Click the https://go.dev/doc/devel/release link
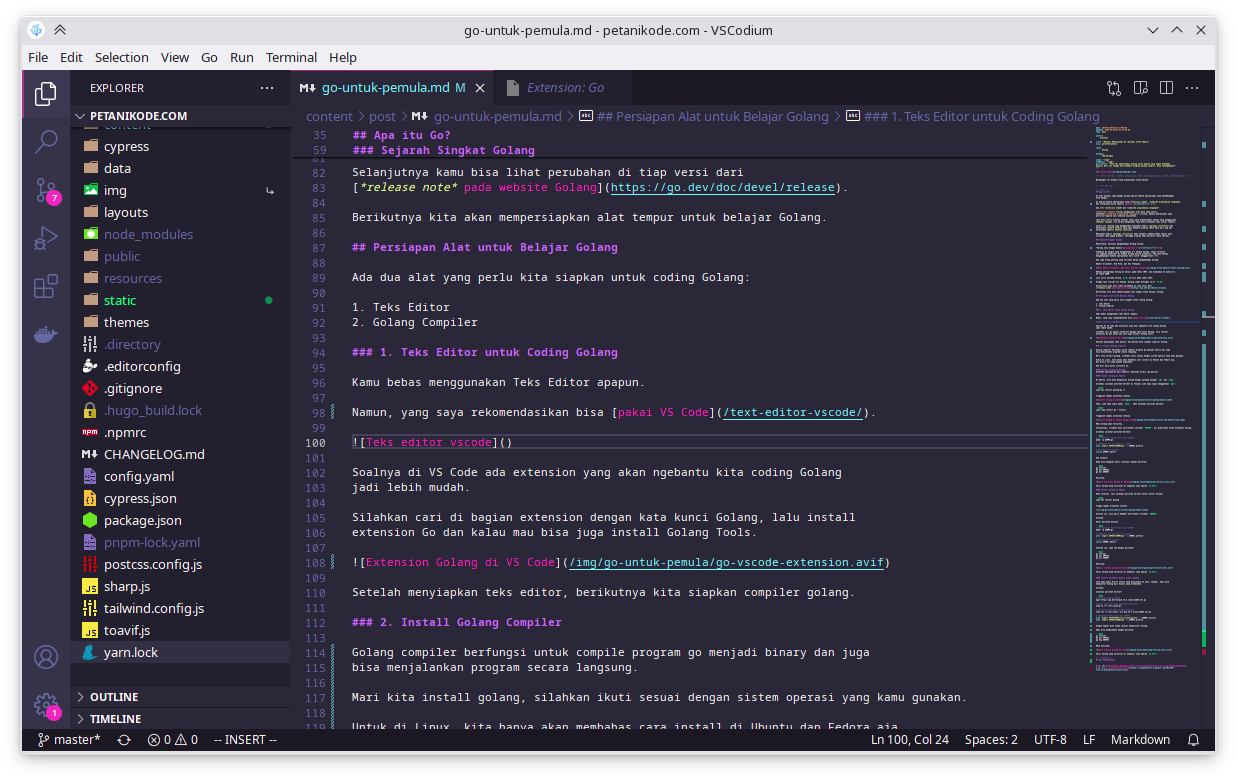Image resolution: width=1237 pixels, height=779 pixels. coord(725,187)
